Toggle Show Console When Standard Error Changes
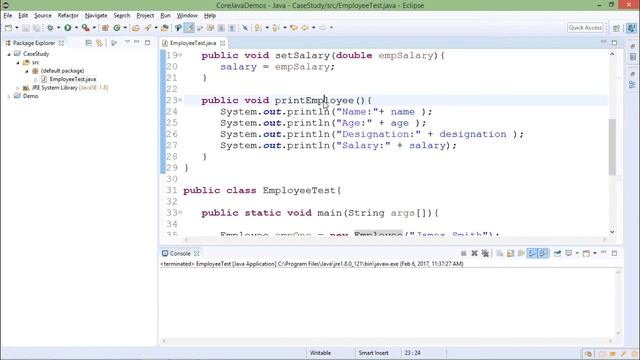 [543, 253]
